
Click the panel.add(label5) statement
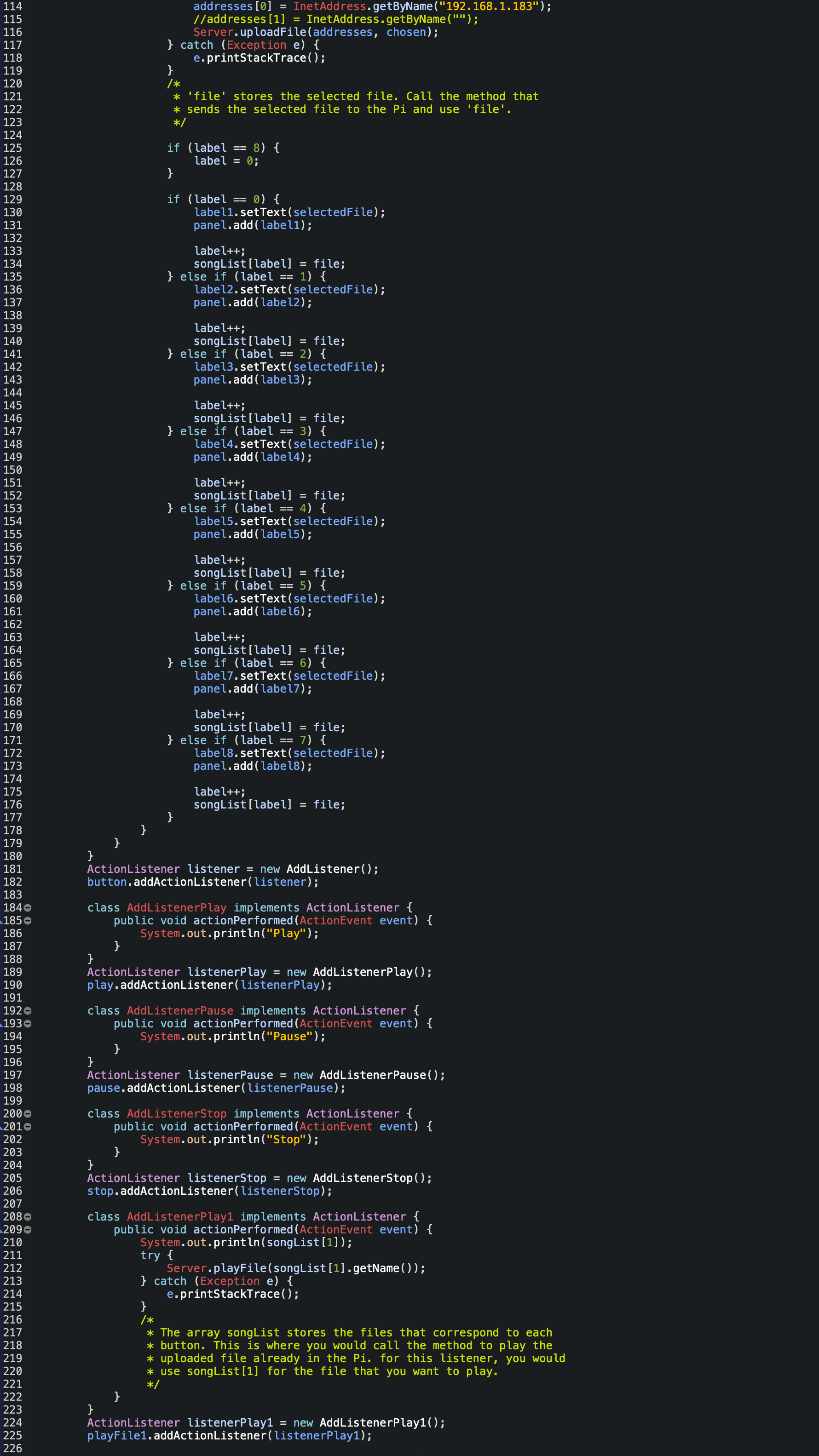click(253, 534)
